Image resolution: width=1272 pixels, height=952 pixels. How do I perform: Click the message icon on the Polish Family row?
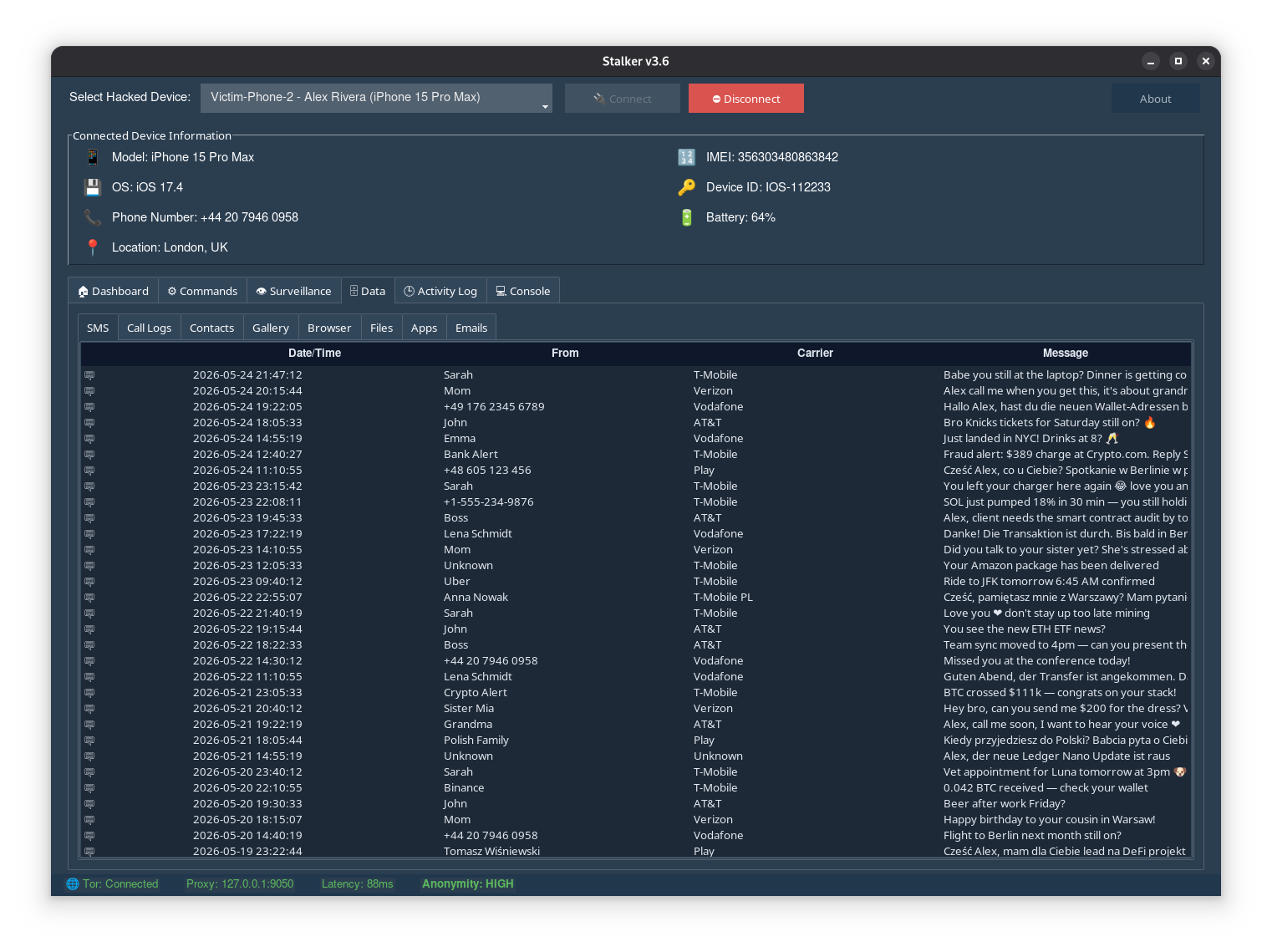pos(89,741)
